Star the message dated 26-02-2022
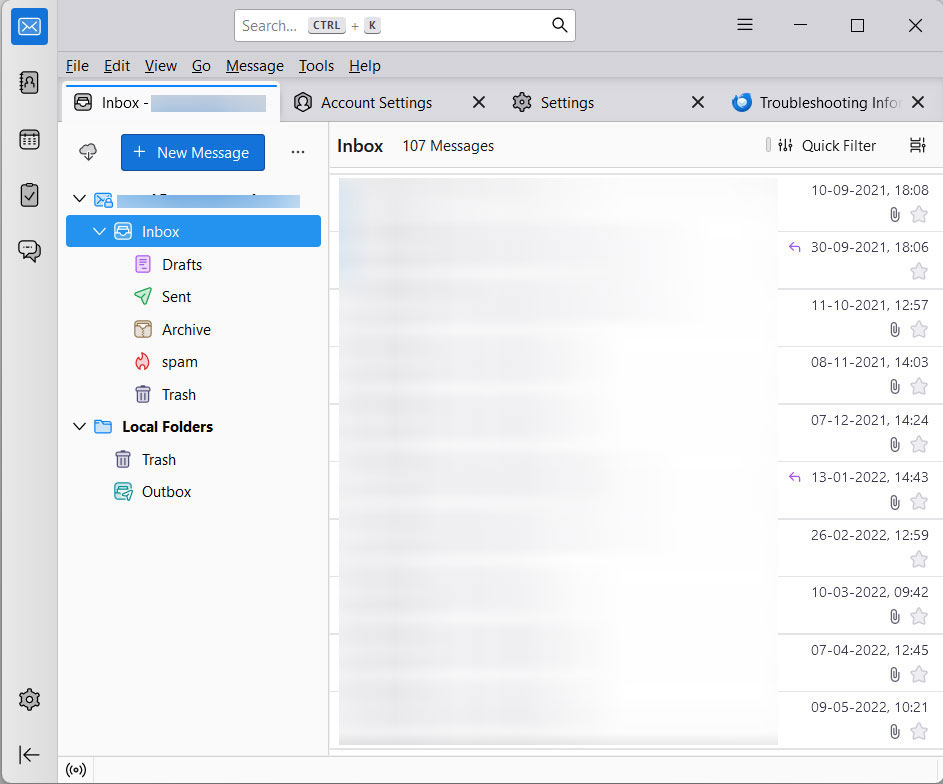The height and width of the screenshot is (784, 943). pyautogui.click(x=919, y=559)
